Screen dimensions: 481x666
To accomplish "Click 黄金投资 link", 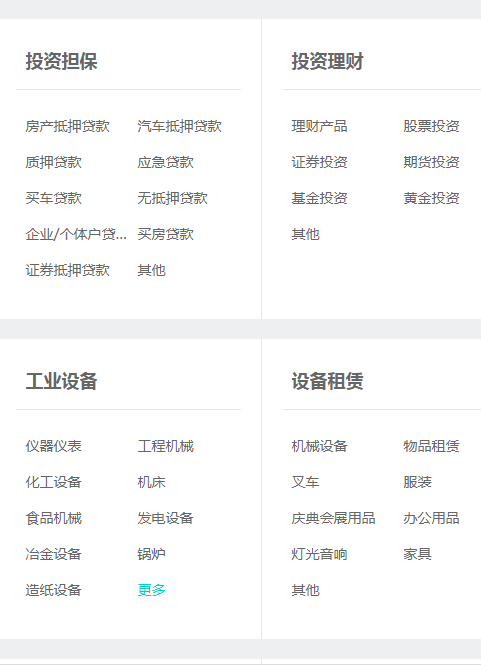I will coord(431,198).
